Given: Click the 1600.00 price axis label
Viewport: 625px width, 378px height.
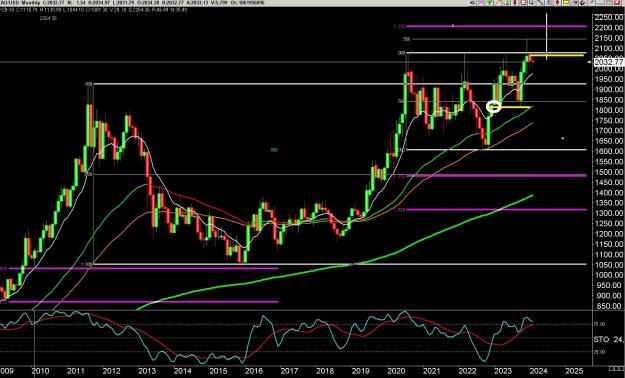Looking at the screenshot, I should tap(609, 151).
